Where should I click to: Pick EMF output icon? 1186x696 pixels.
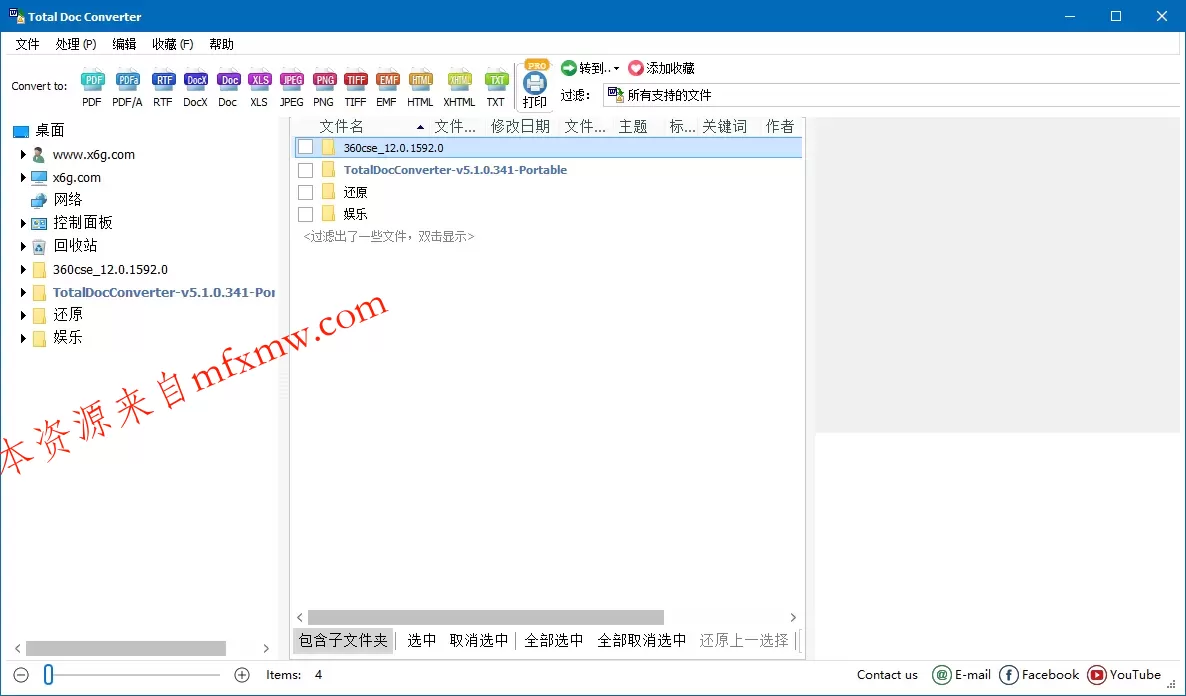click(x=388, y=80)
